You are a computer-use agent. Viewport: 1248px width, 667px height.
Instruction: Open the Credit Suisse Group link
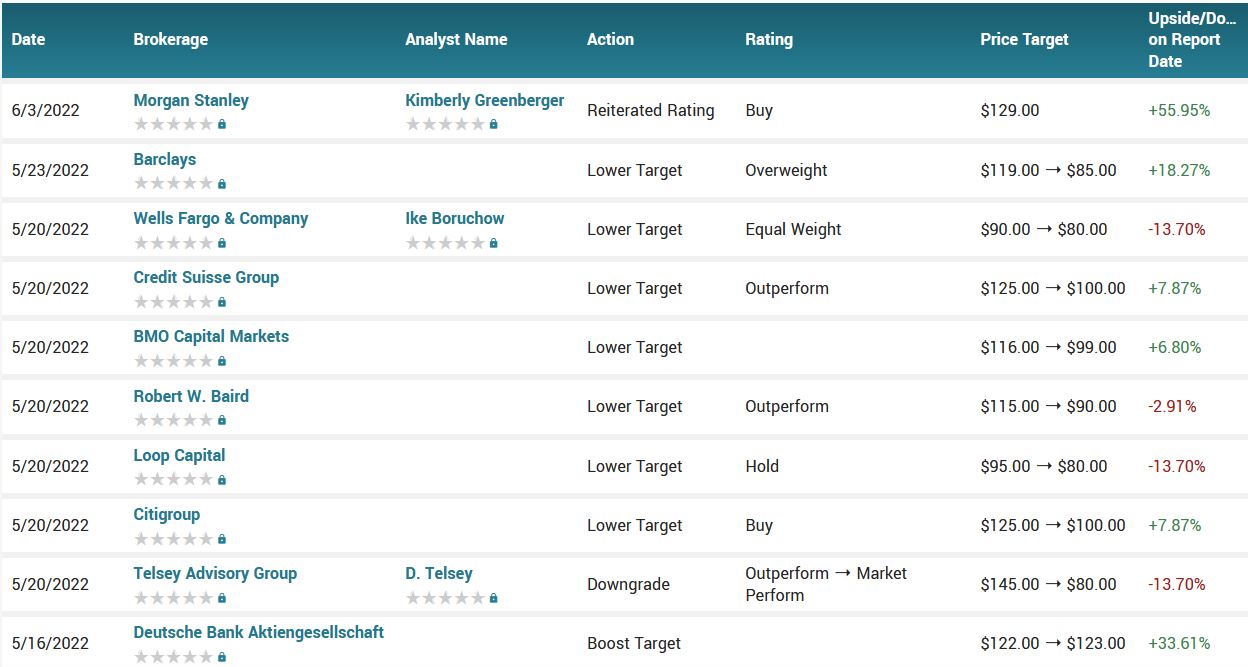coord(206,277)
